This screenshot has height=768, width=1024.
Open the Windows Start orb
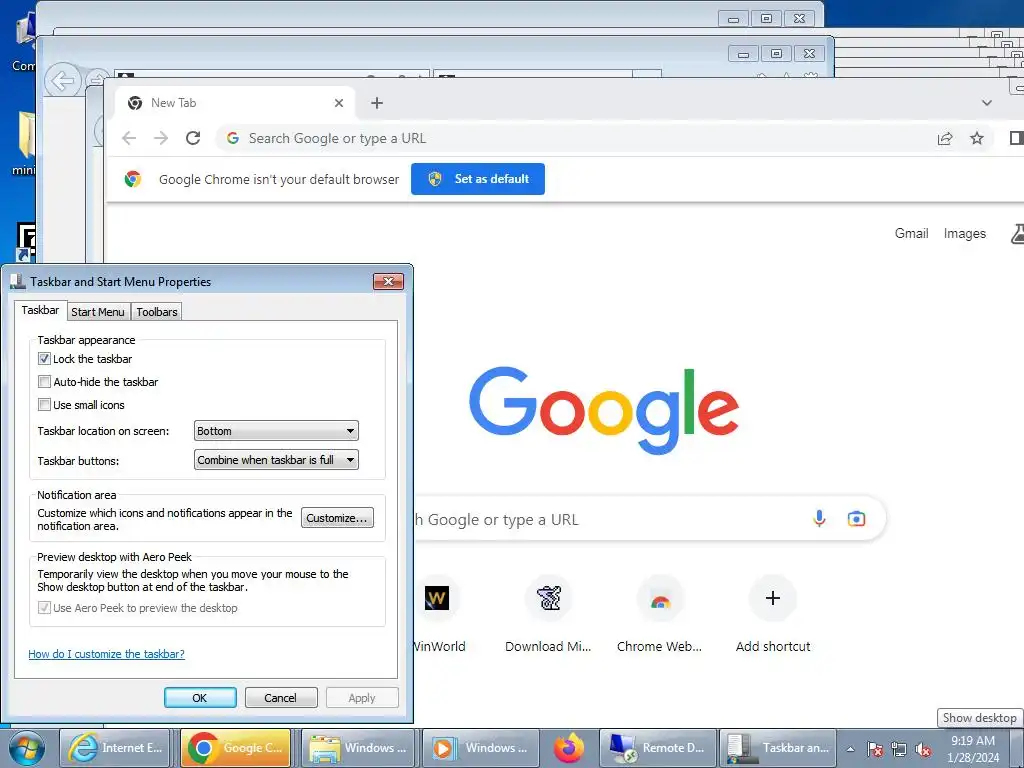[26, 748]
